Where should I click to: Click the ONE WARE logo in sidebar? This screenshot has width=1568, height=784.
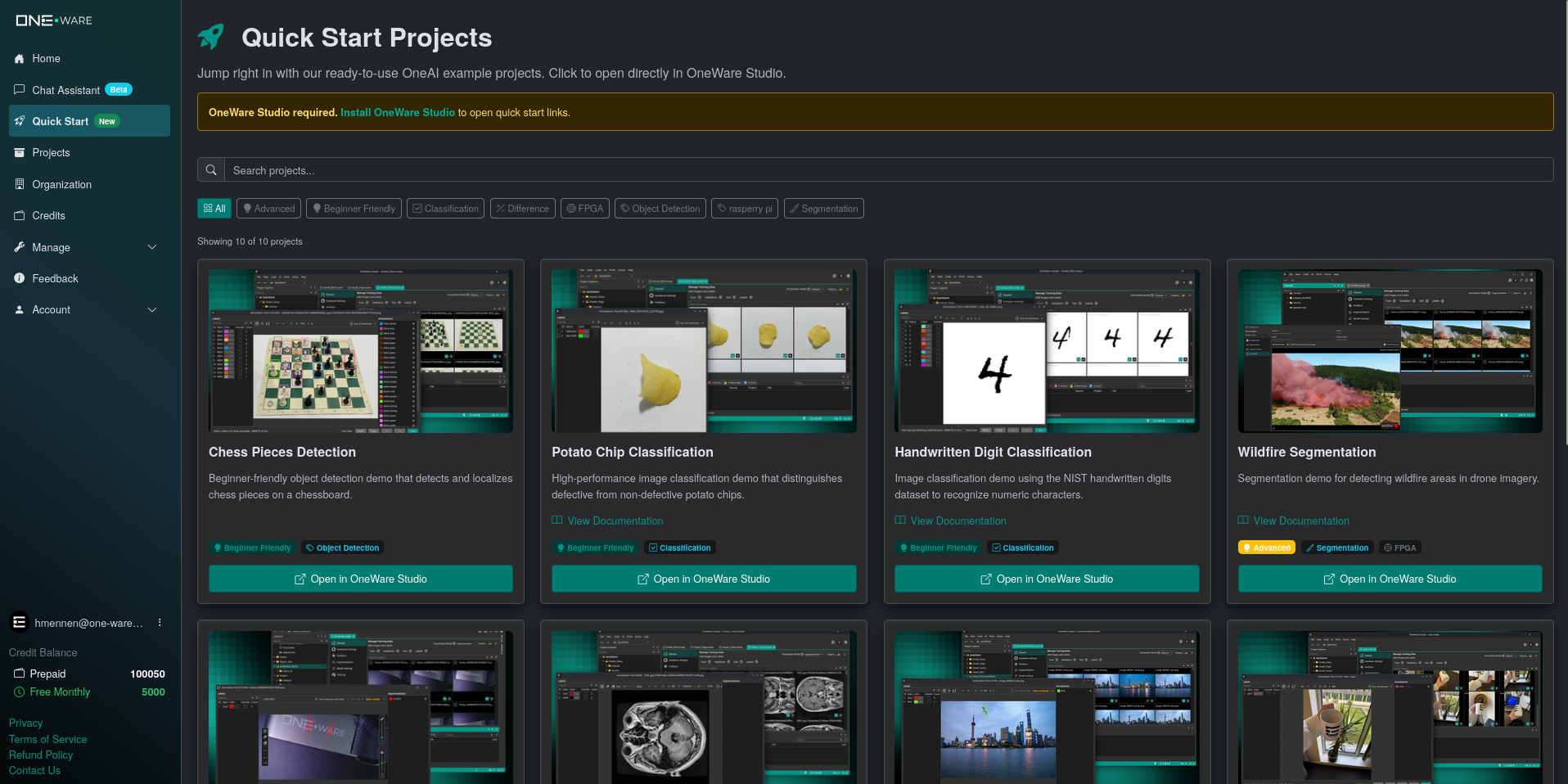[x=54, y=20]
